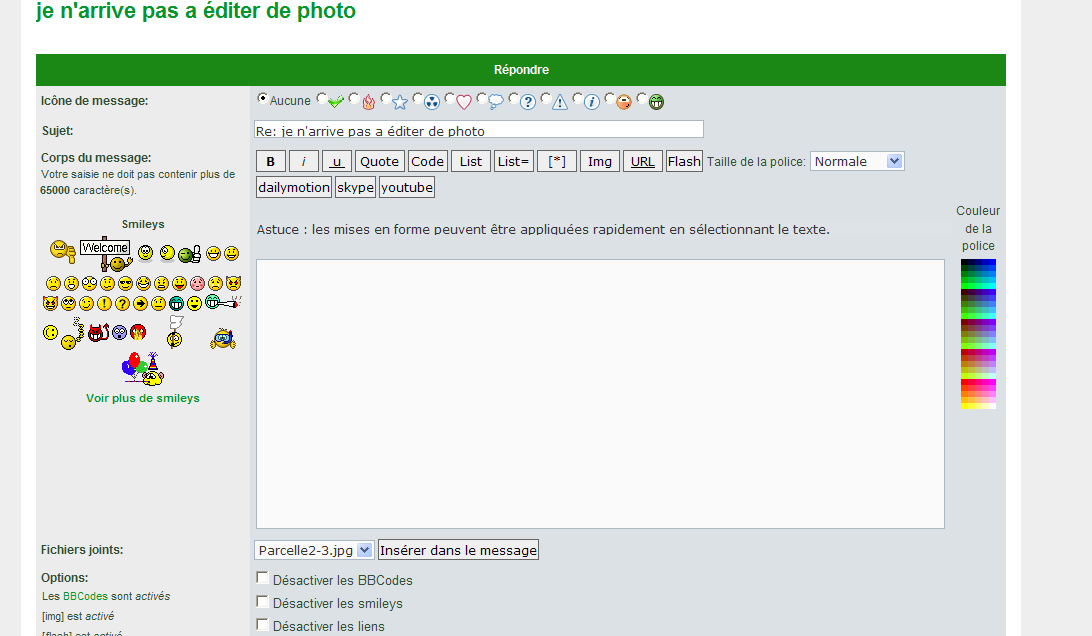Enable Désactiver les smileys checkbox
Image resolution: width=1092 pixels, height=636 pixels.
262,601
